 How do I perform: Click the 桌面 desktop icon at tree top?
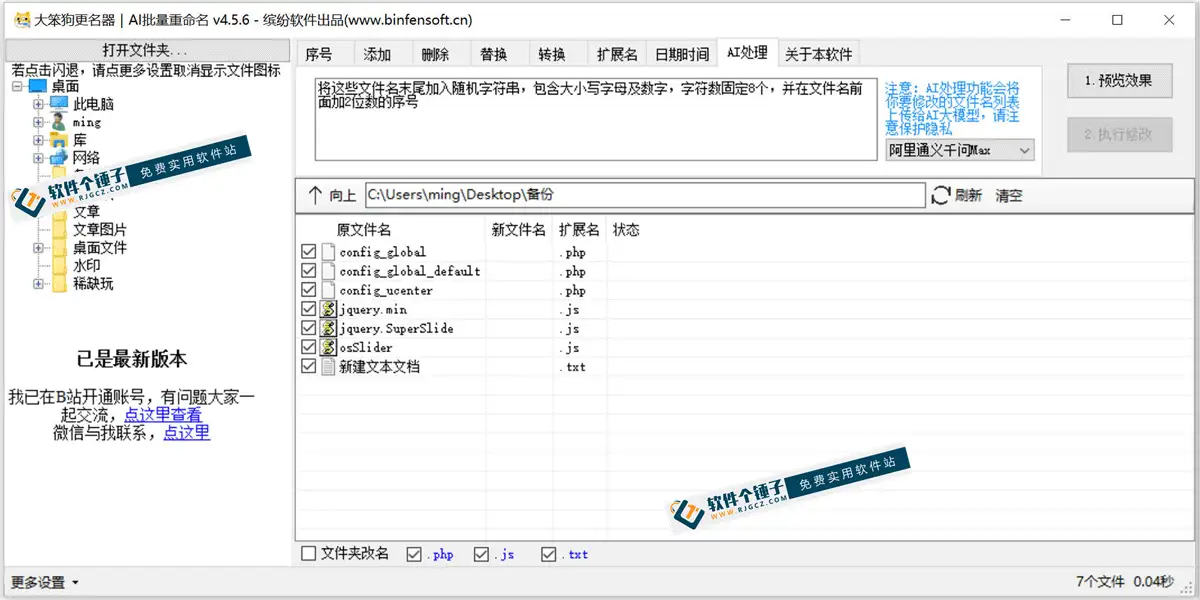tap(36, 86)
